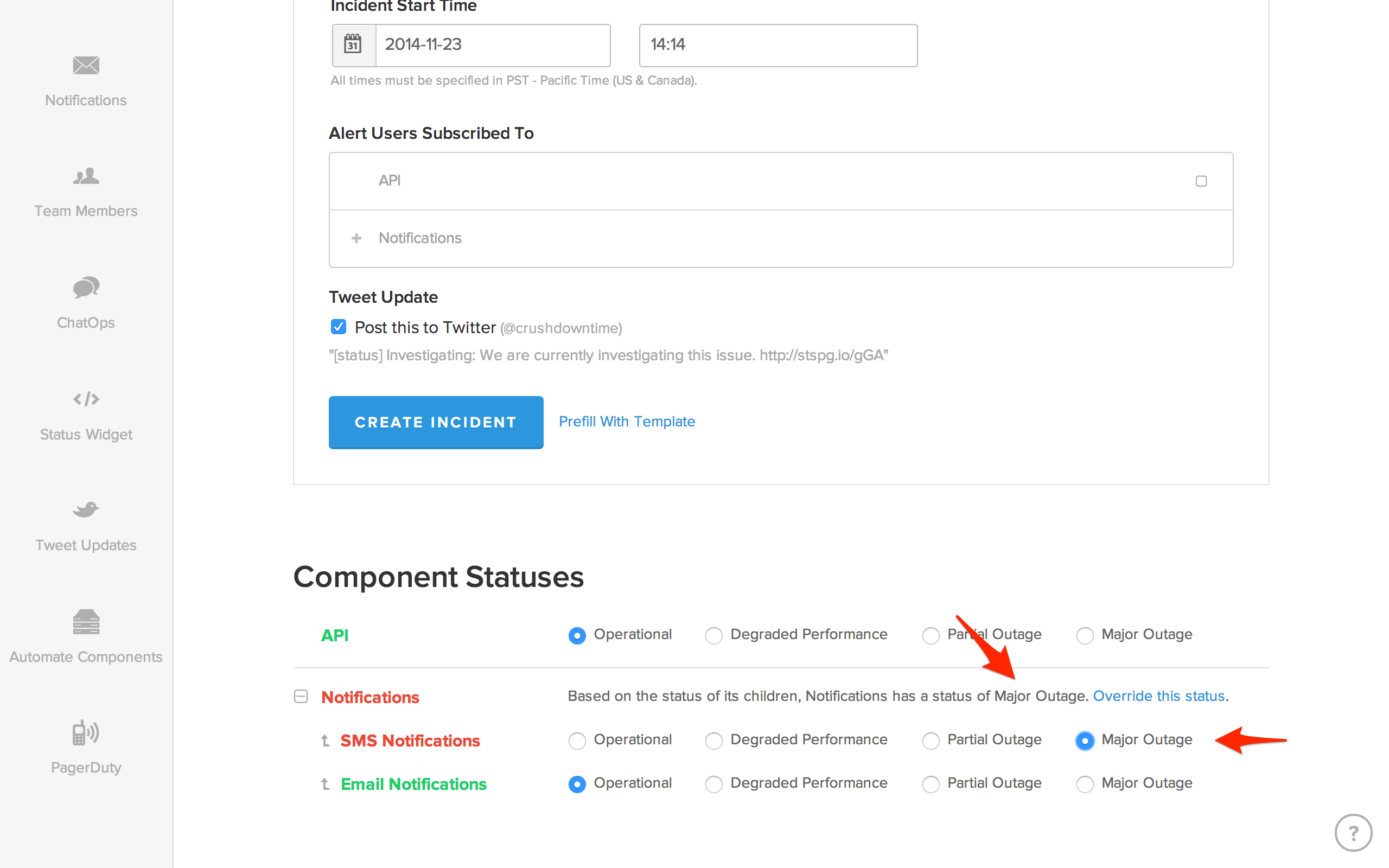Open Tweet Updates bird icon

coord(86,509)
